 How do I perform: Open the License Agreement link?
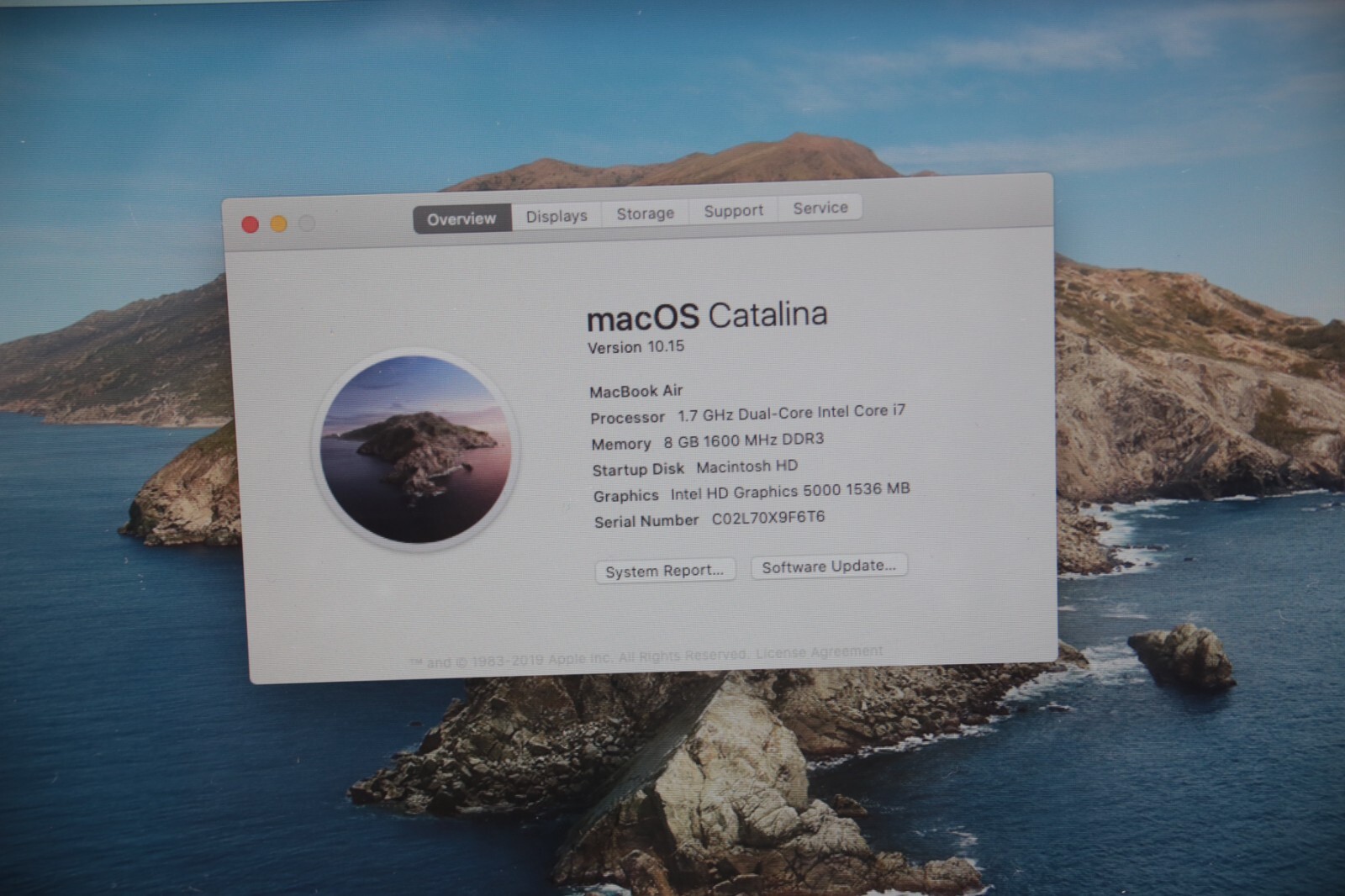[820, 651]
